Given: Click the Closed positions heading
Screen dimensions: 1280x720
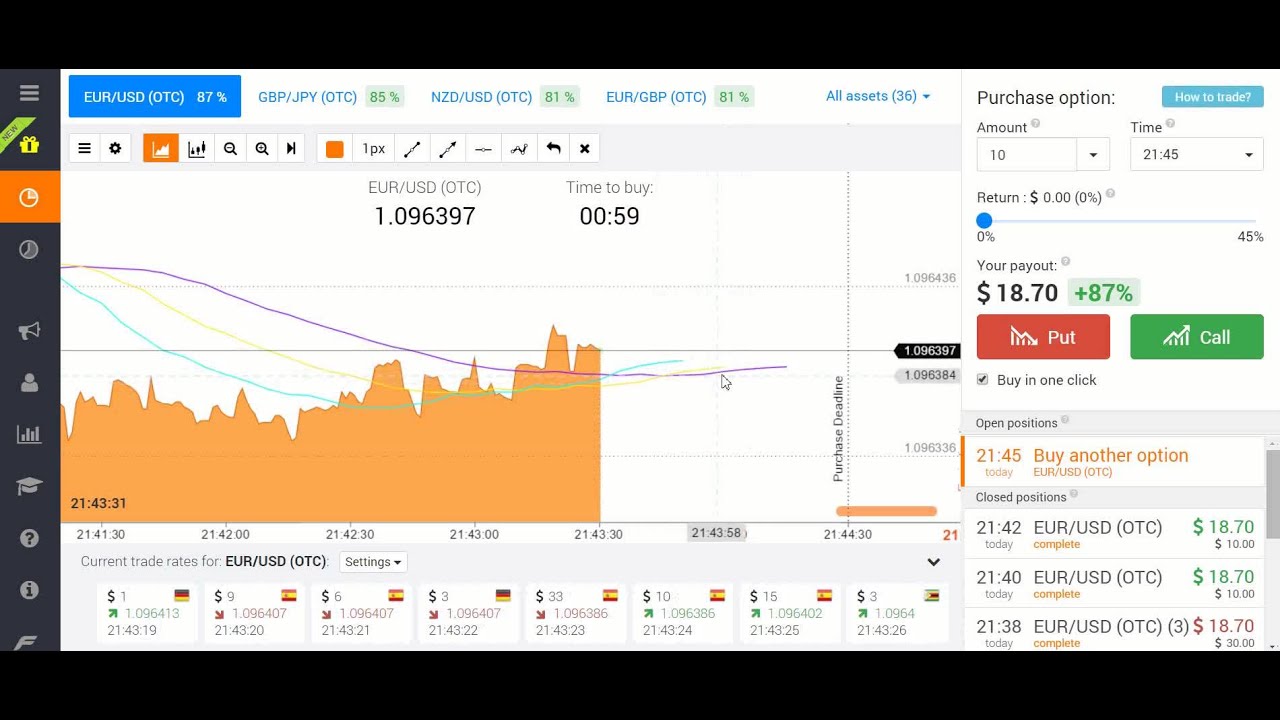Looking at the screenshot, I should point(1021,497).
